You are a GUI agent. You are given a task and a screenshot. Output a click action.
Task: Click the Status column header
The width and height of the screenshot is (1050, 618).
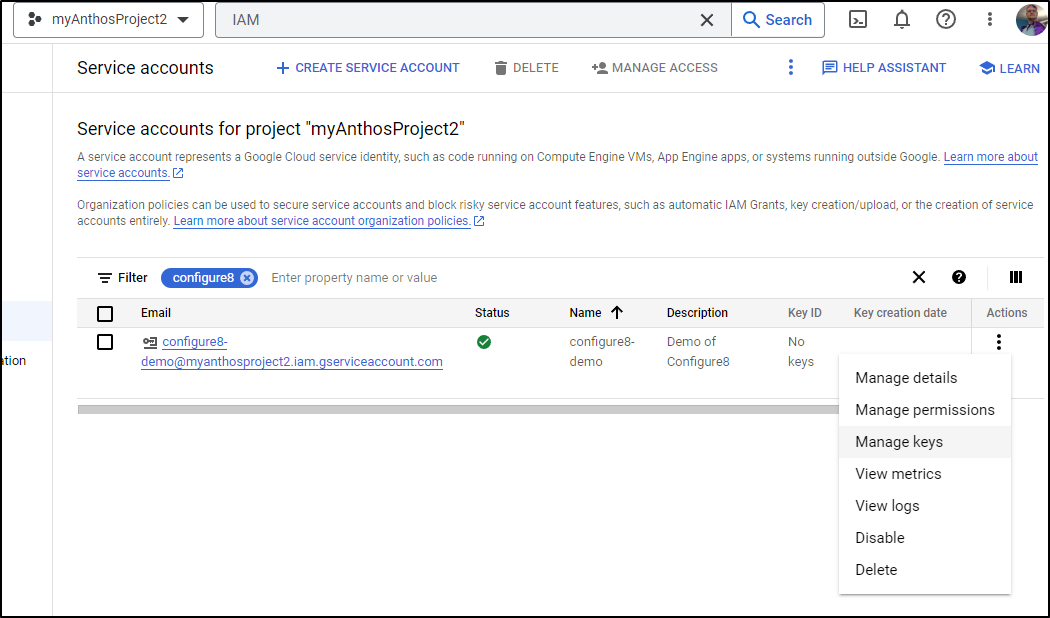(492, 313)
